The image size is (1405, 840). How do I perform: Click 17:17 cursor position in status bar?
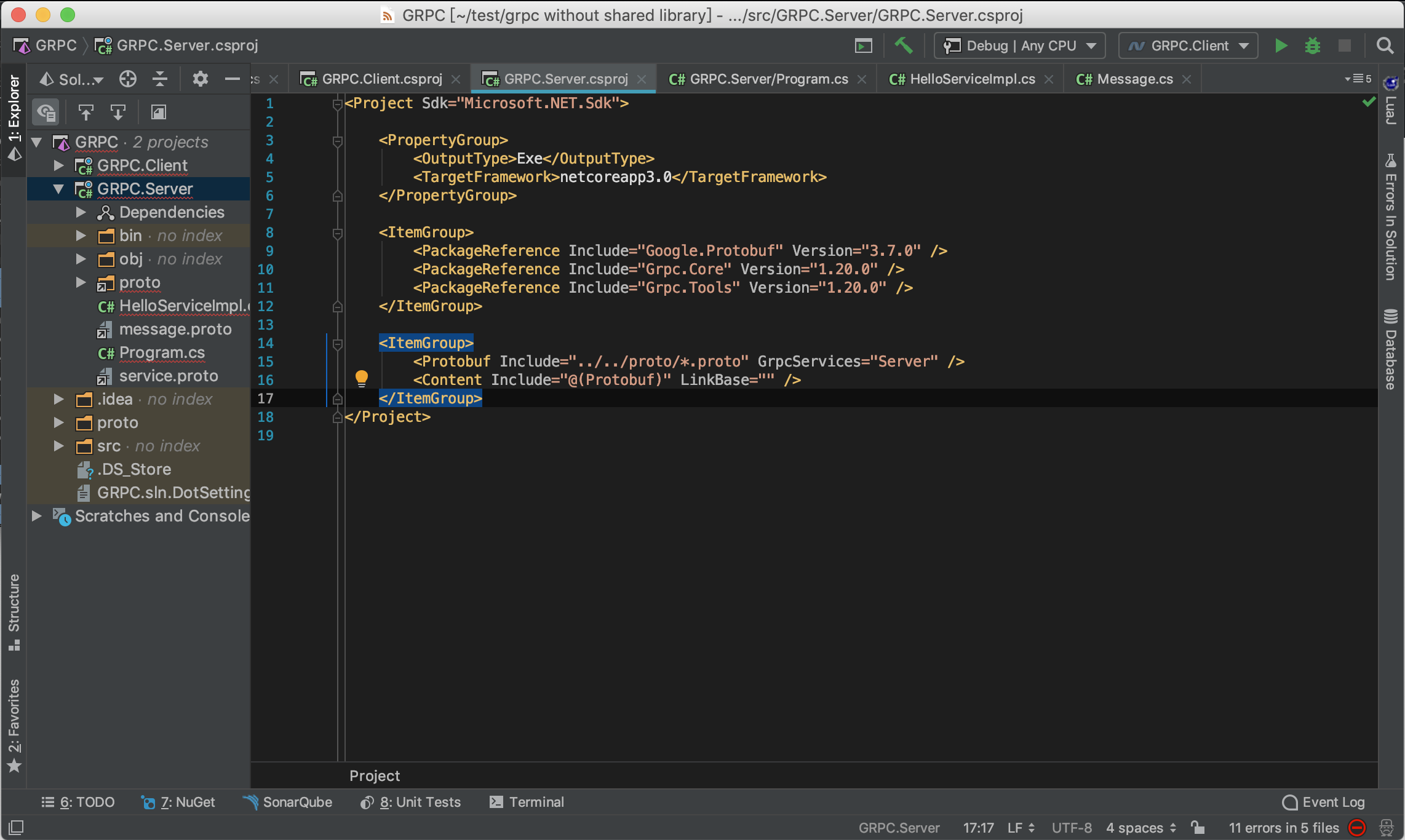click(x=979, y=828)
